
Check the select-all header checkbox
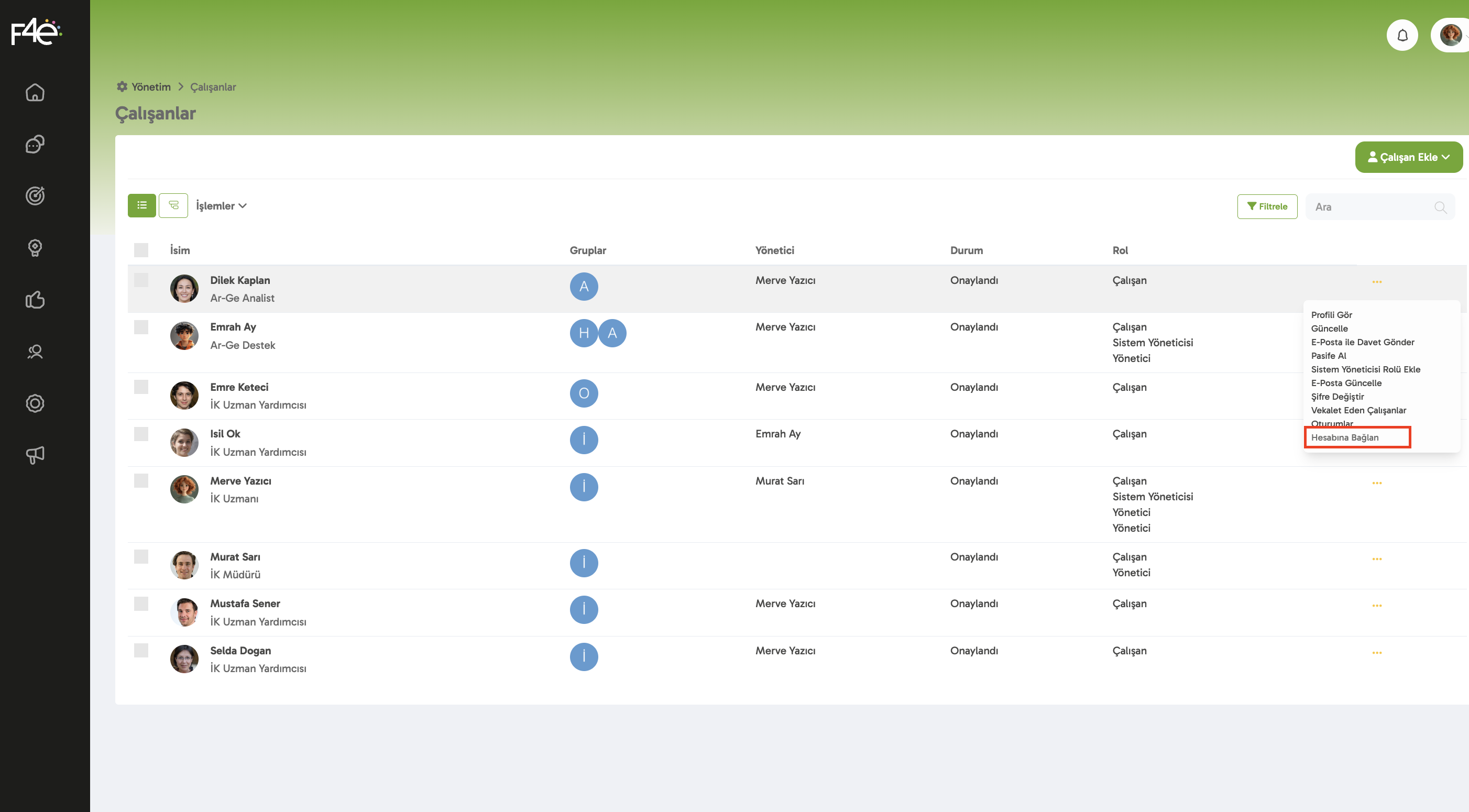pyautogui.click(x=141, y=250)
